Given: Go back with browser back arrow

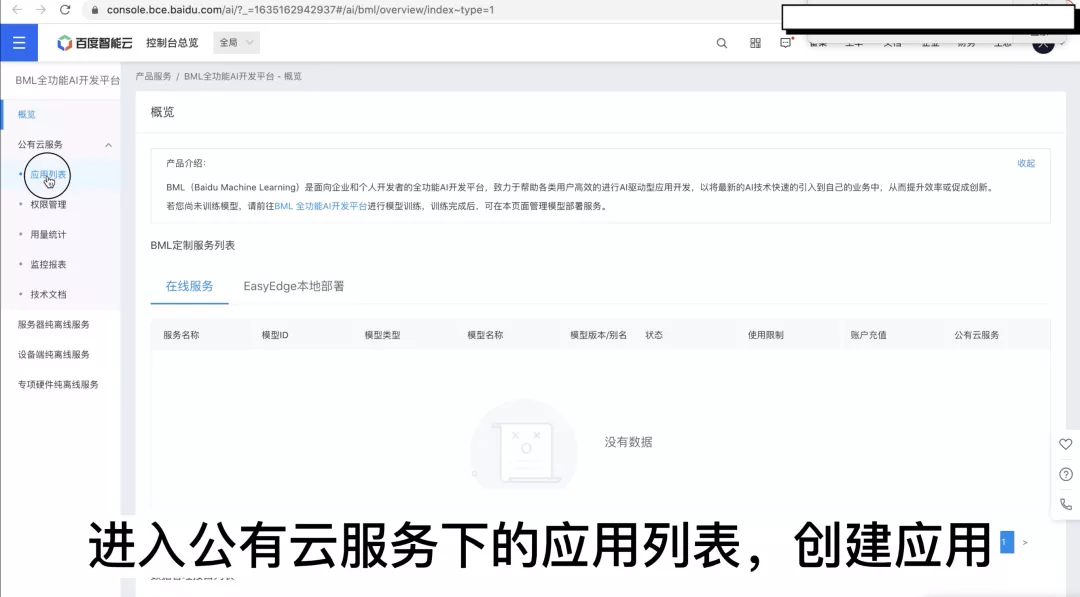Looking at the screenshot, I should tap(17, 10).
